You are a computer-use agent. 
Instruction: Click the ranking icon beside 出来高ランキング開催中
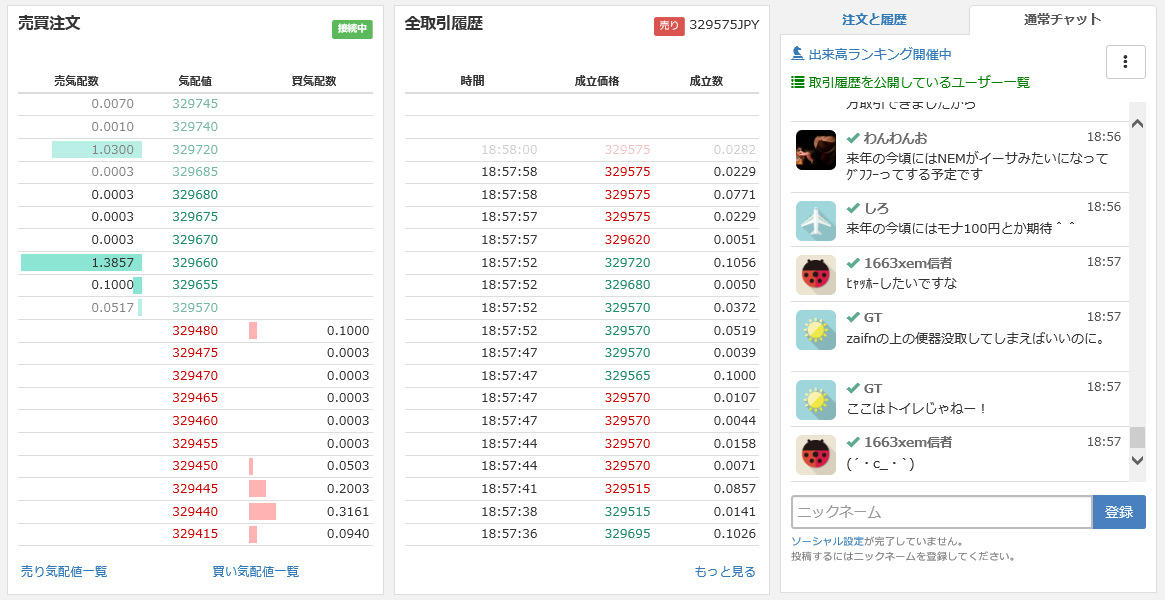click(797, 53)
